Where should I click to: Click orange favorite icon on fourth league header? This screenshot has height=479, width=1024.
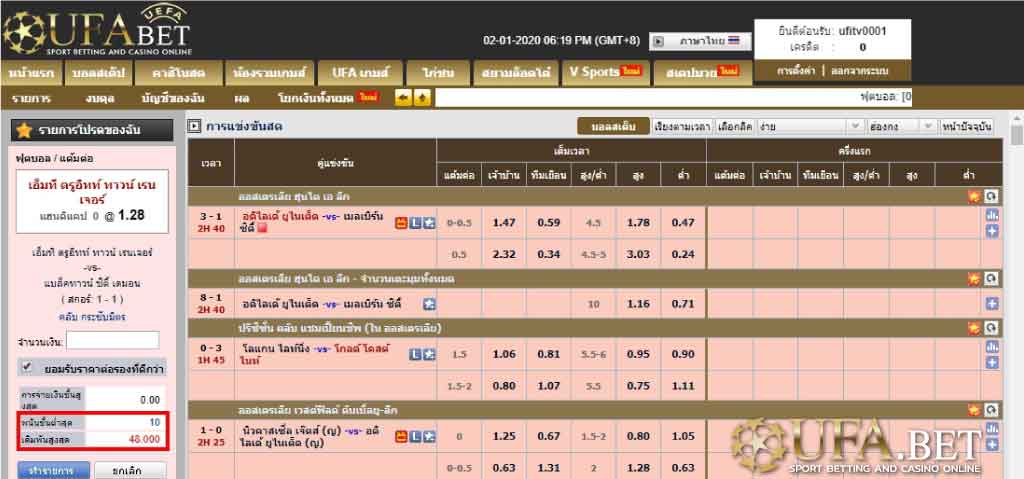coord(974,410)
